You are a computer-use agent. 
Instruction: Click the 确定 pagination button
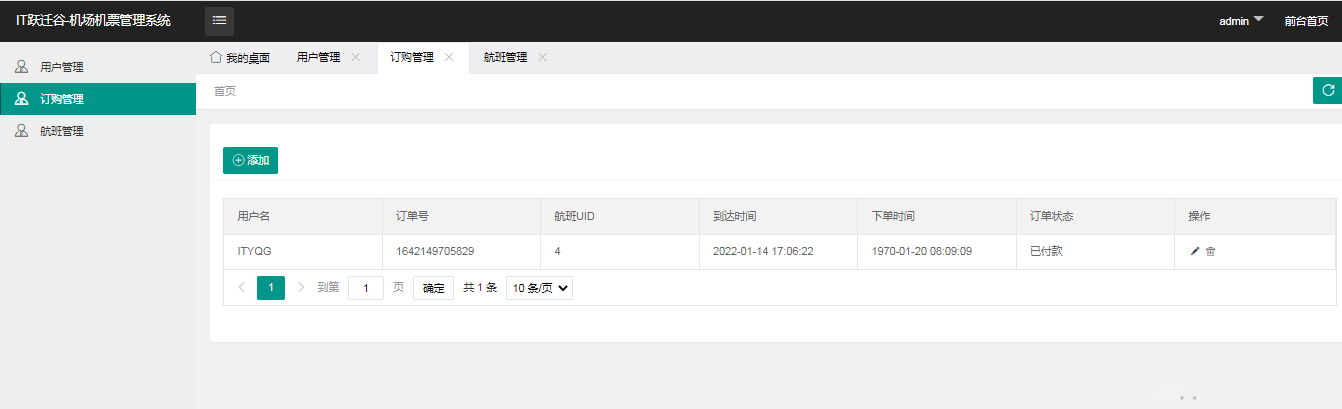[x=433, y=288]
